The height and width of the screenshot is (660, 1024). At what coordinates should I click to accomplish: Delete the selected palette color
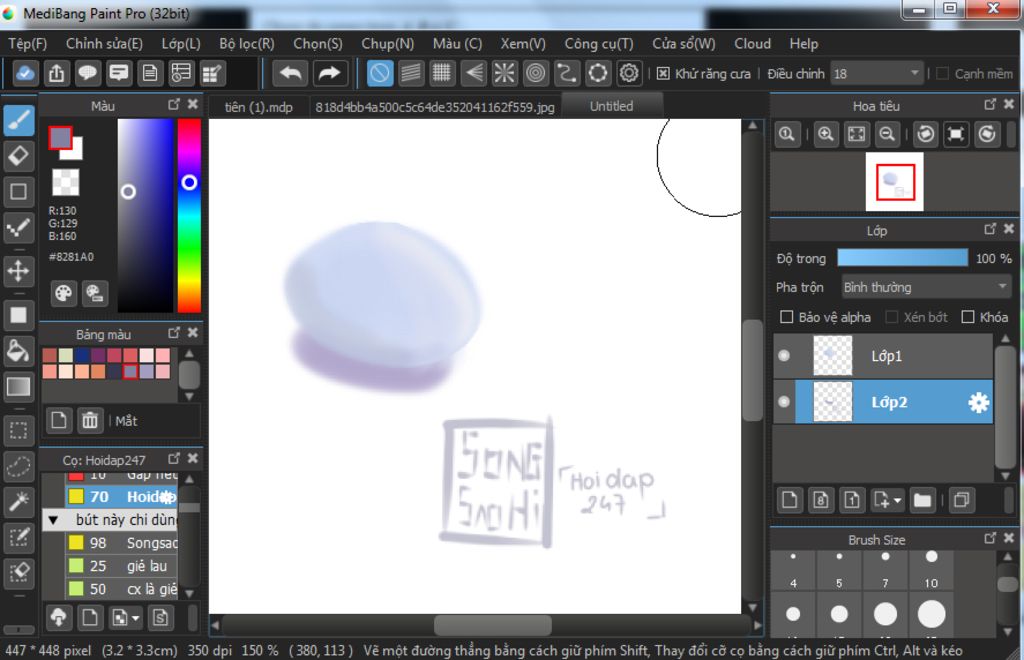tap(90, 420)
